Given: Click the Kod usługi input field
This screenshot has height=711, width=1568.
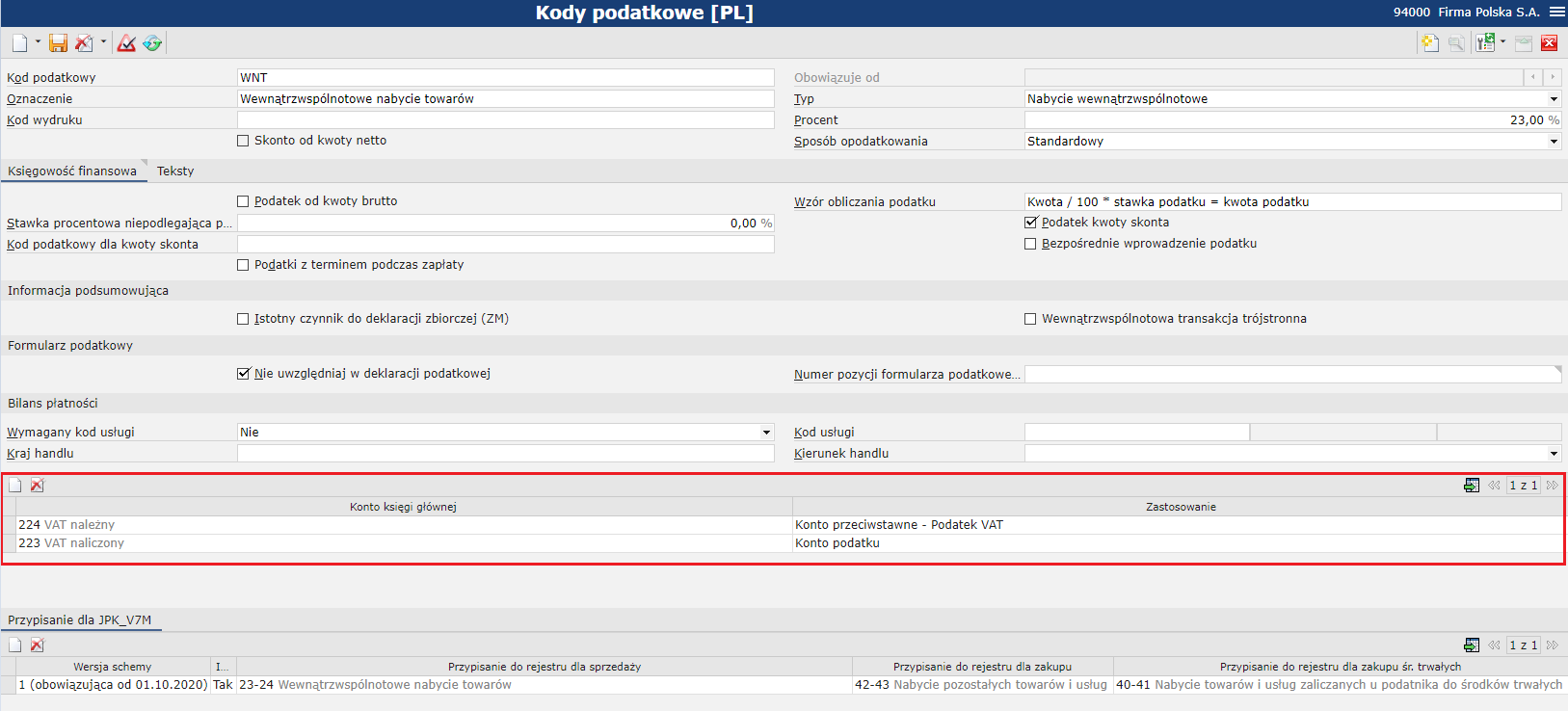Looking at the screenshot, I should 1136,432.
